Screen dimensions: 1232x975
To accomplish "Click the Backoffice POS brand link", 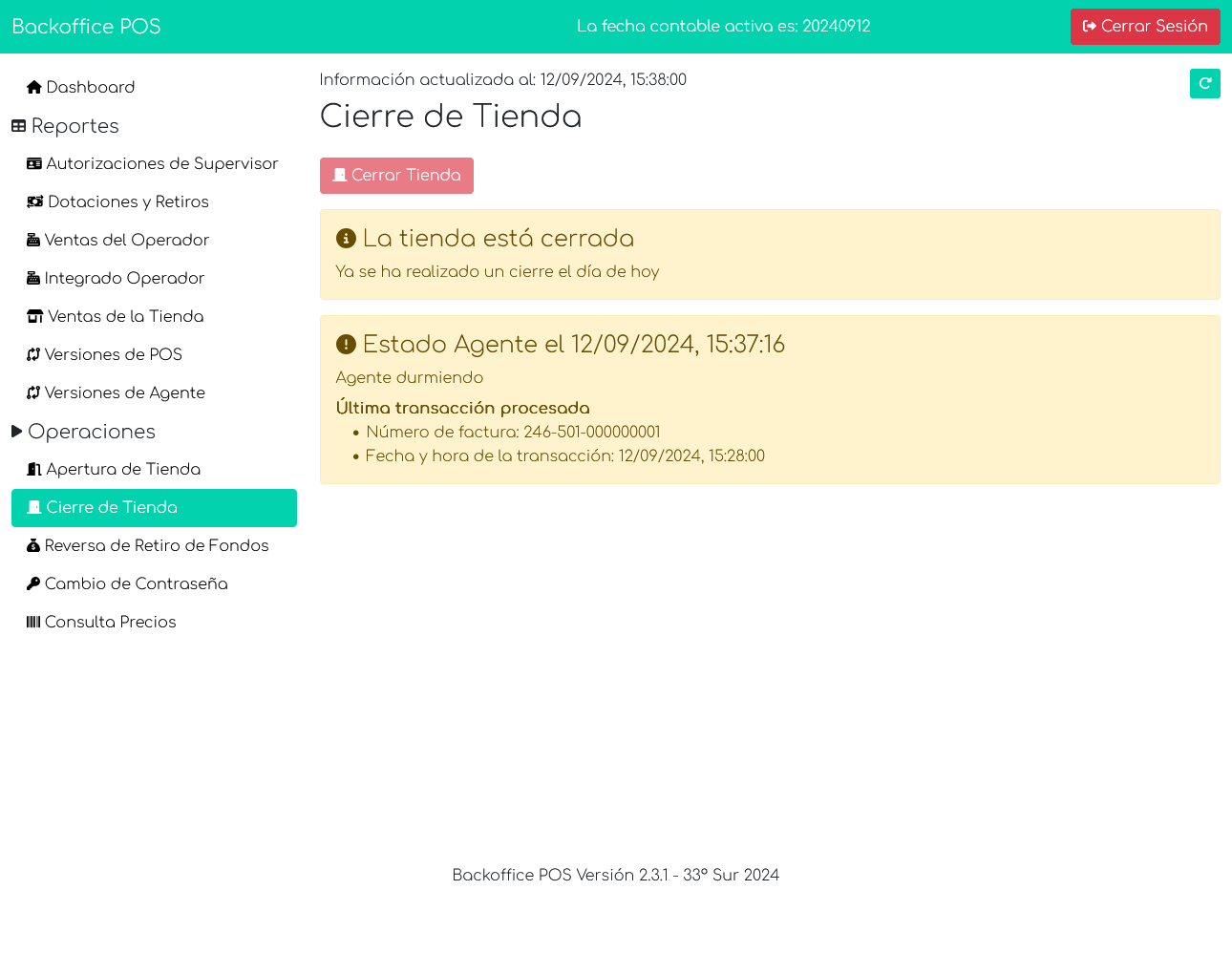I will click(86, 27).
